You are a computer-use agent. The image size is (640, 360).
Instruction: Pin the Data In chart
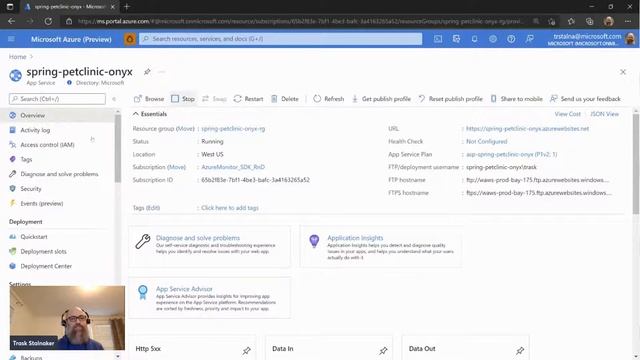click(383, 350)
